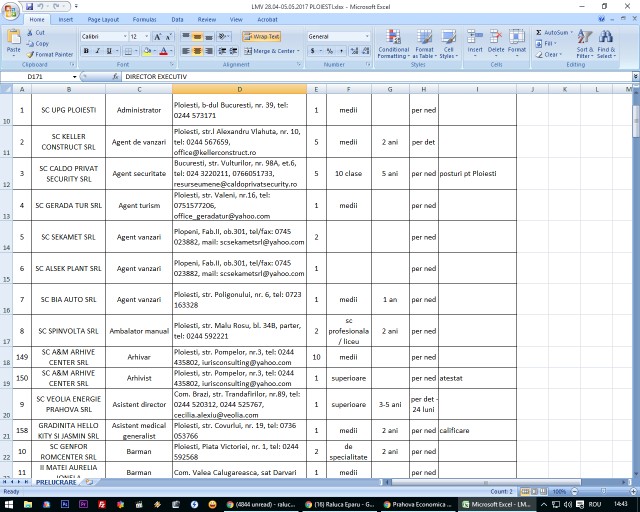Insert cells button in ribbon

475,42
